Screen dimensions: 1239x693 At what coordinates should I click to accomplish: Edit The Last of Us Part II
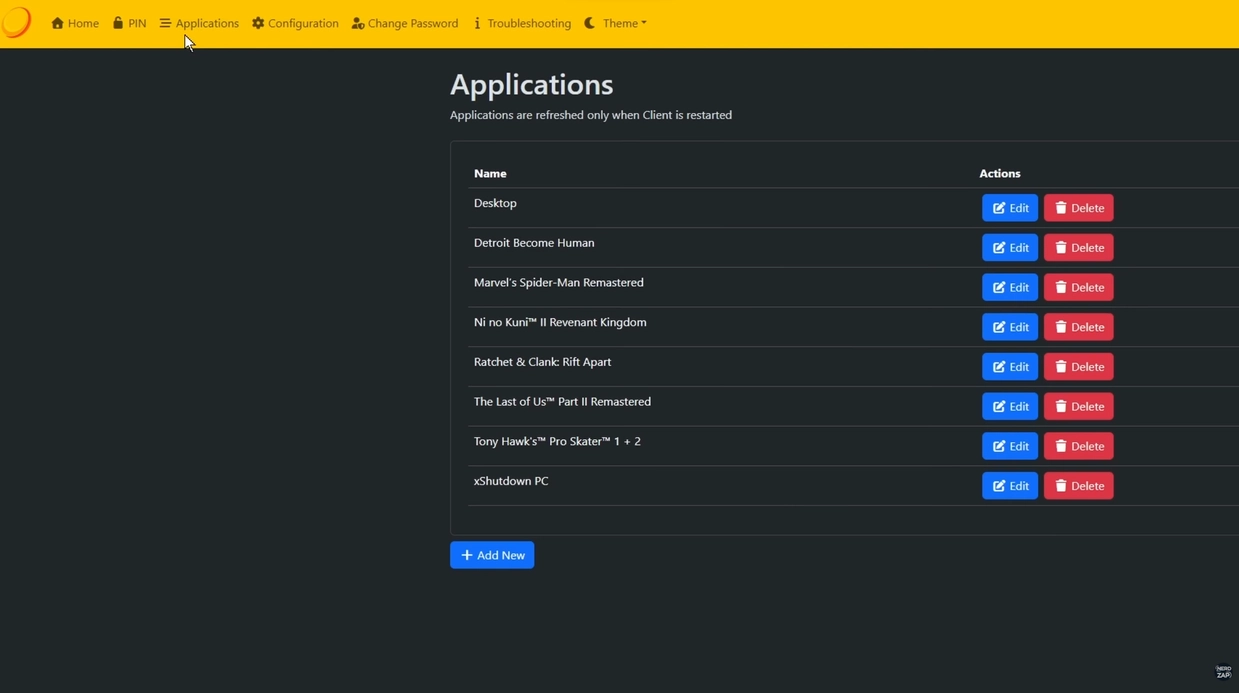coord(1010,407)
